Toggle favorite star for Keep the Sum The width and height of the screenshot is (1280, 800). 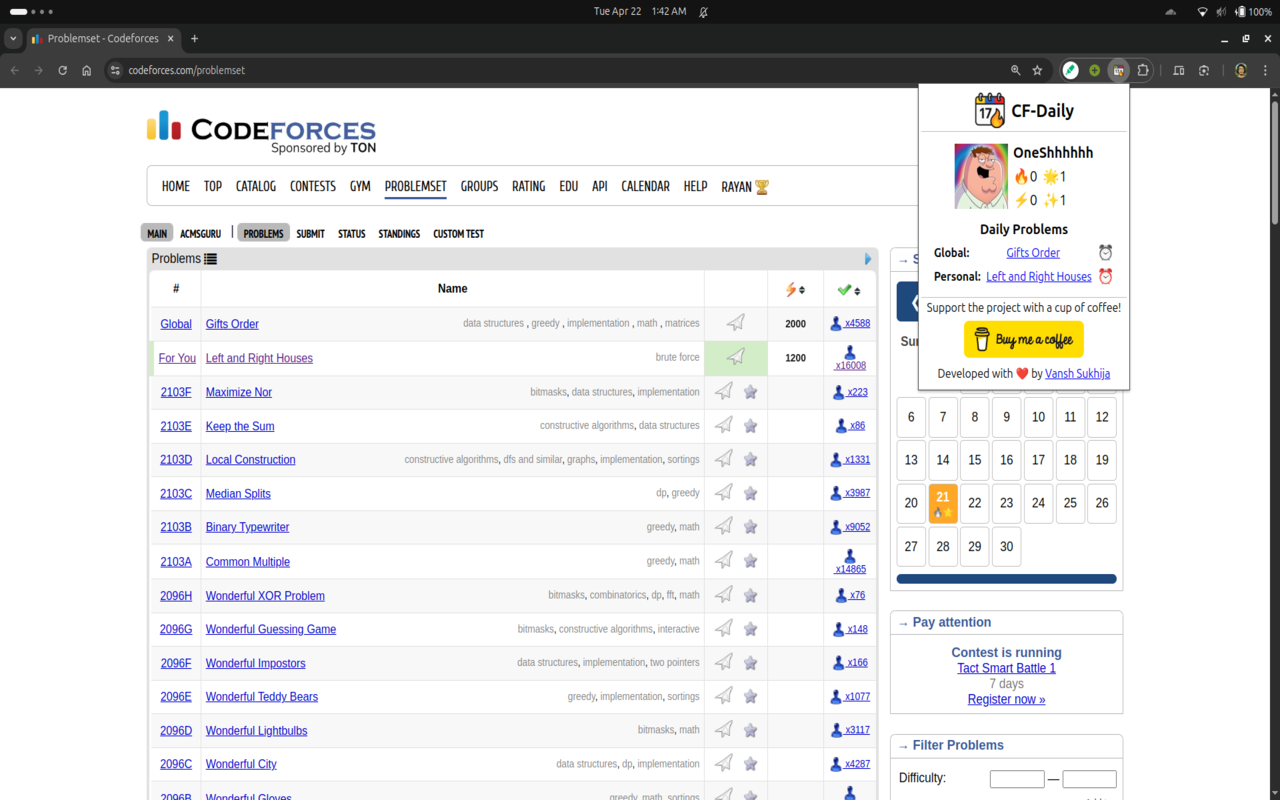click(750, 426)
